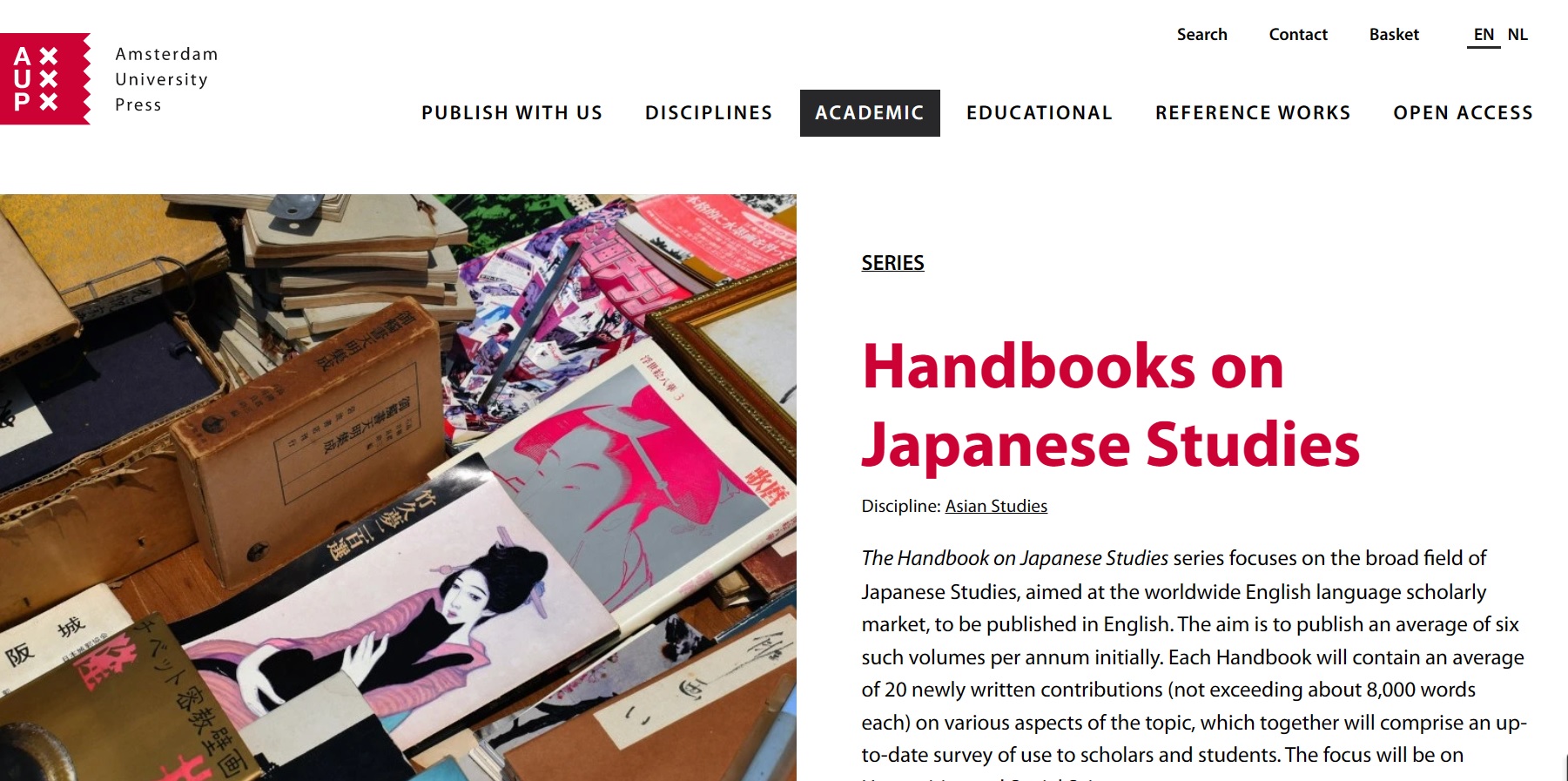Image resolution: width=1568 pixels, height=781 pixels.
Task: Open the Asian Studies discipline link
Action: pyautogui.click(x=996, y=506)
